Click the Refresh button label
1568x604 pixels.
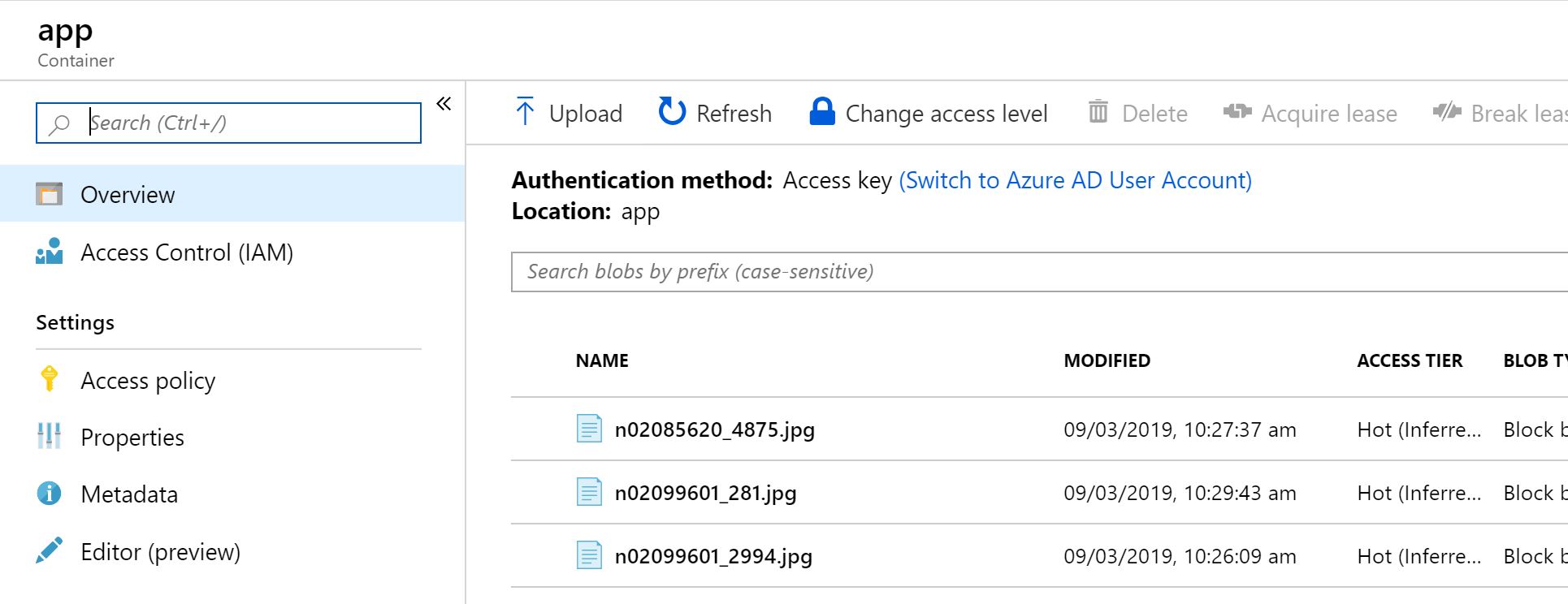tap(734, 113)
